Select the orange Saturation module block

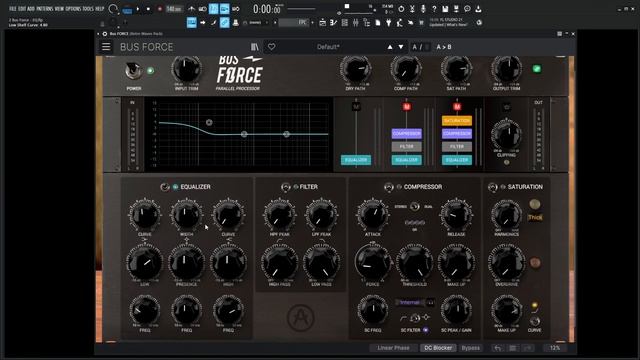[457, 121]
